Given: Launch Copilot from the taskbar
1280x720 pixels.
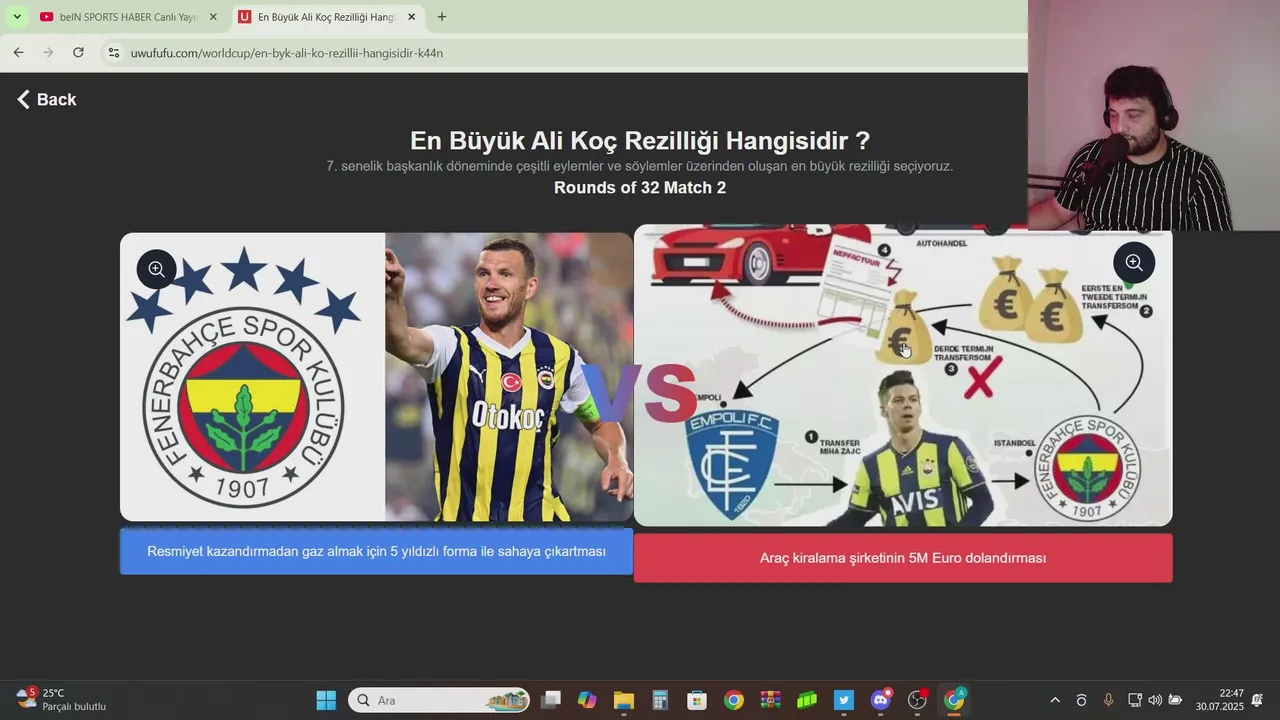Looking at the screenshot, I should coord(587,700).
